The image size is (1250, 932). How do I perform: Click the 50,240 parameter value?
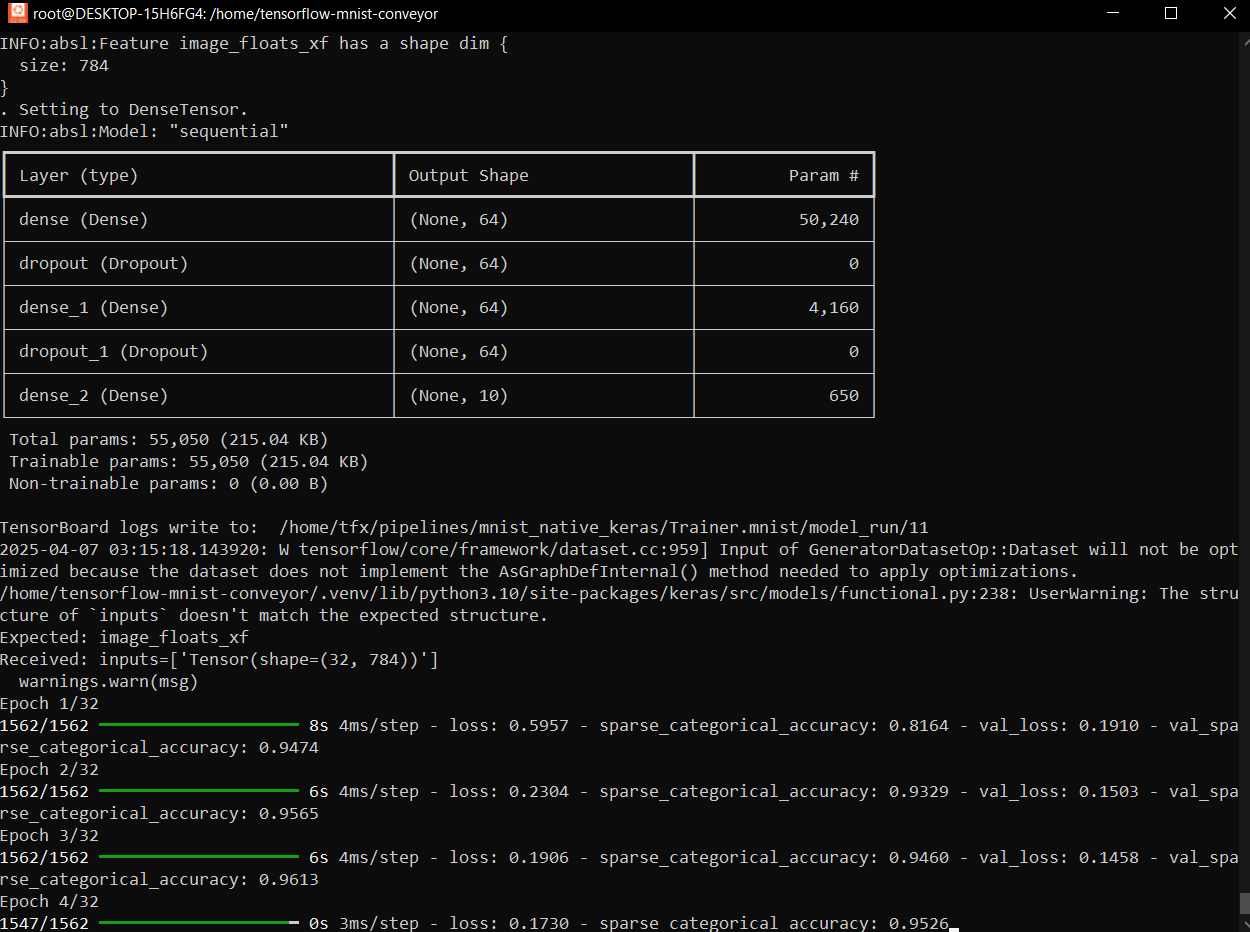[x=829, y=219]
